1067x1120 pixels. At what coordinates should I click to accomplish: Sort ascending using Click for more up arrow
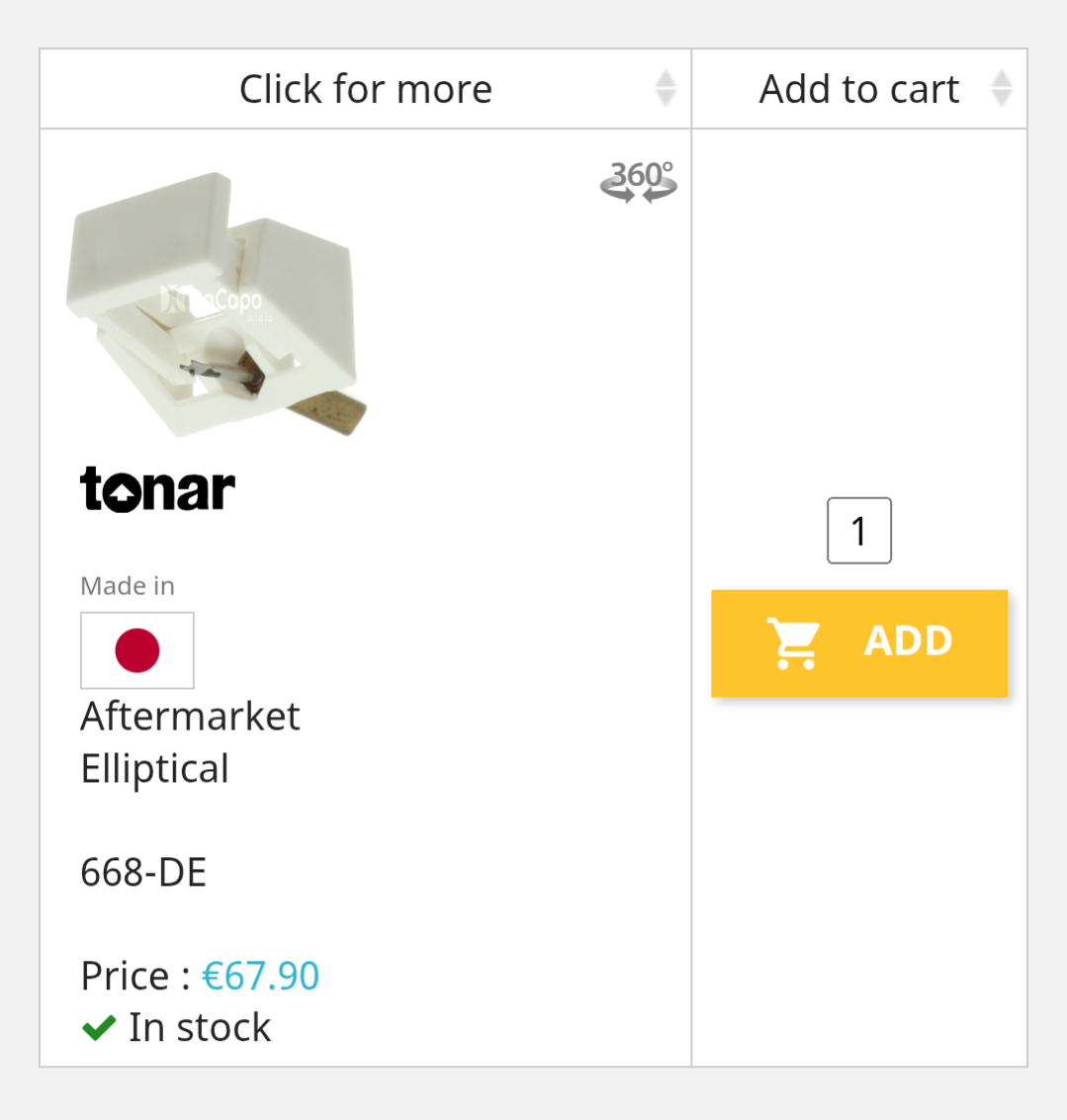[x=666, y=78]
